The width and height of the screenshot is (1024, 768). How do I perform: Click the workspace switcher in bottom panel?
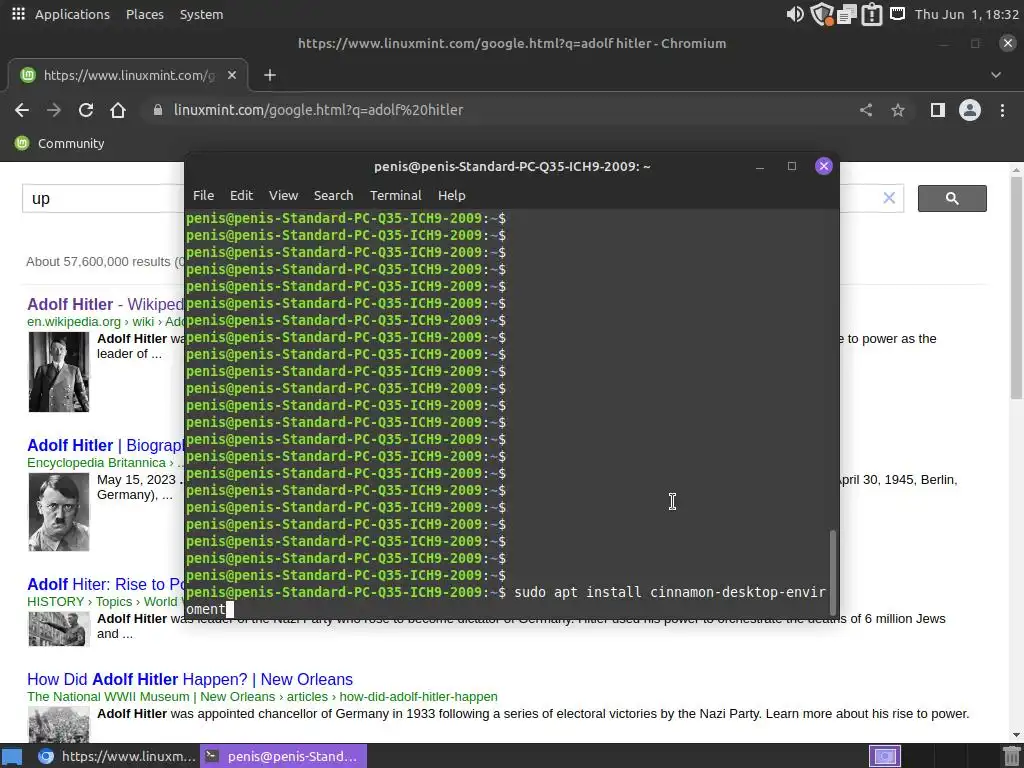coord(885,756)
